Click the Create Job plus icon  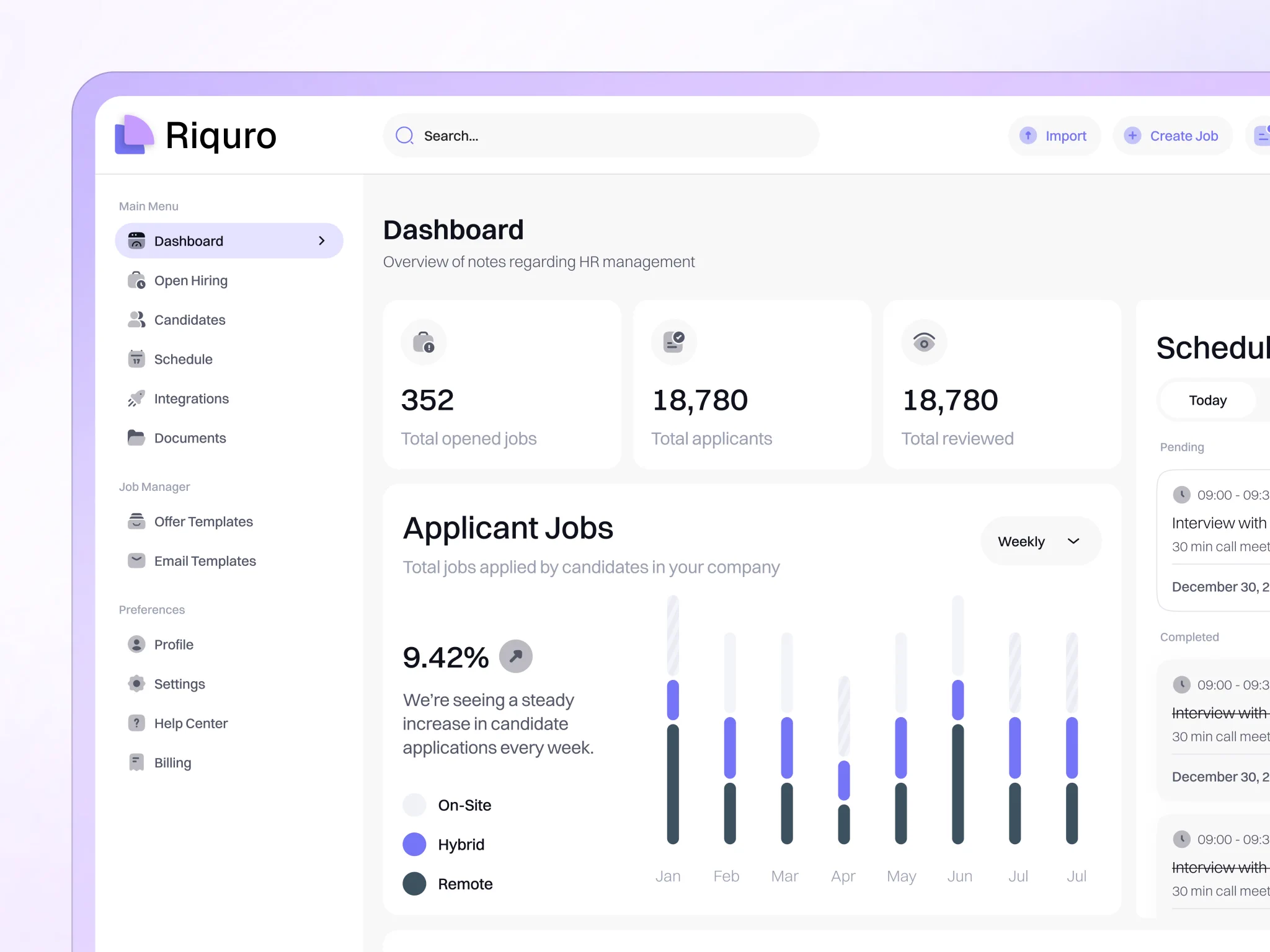[x=1132, y=135]
